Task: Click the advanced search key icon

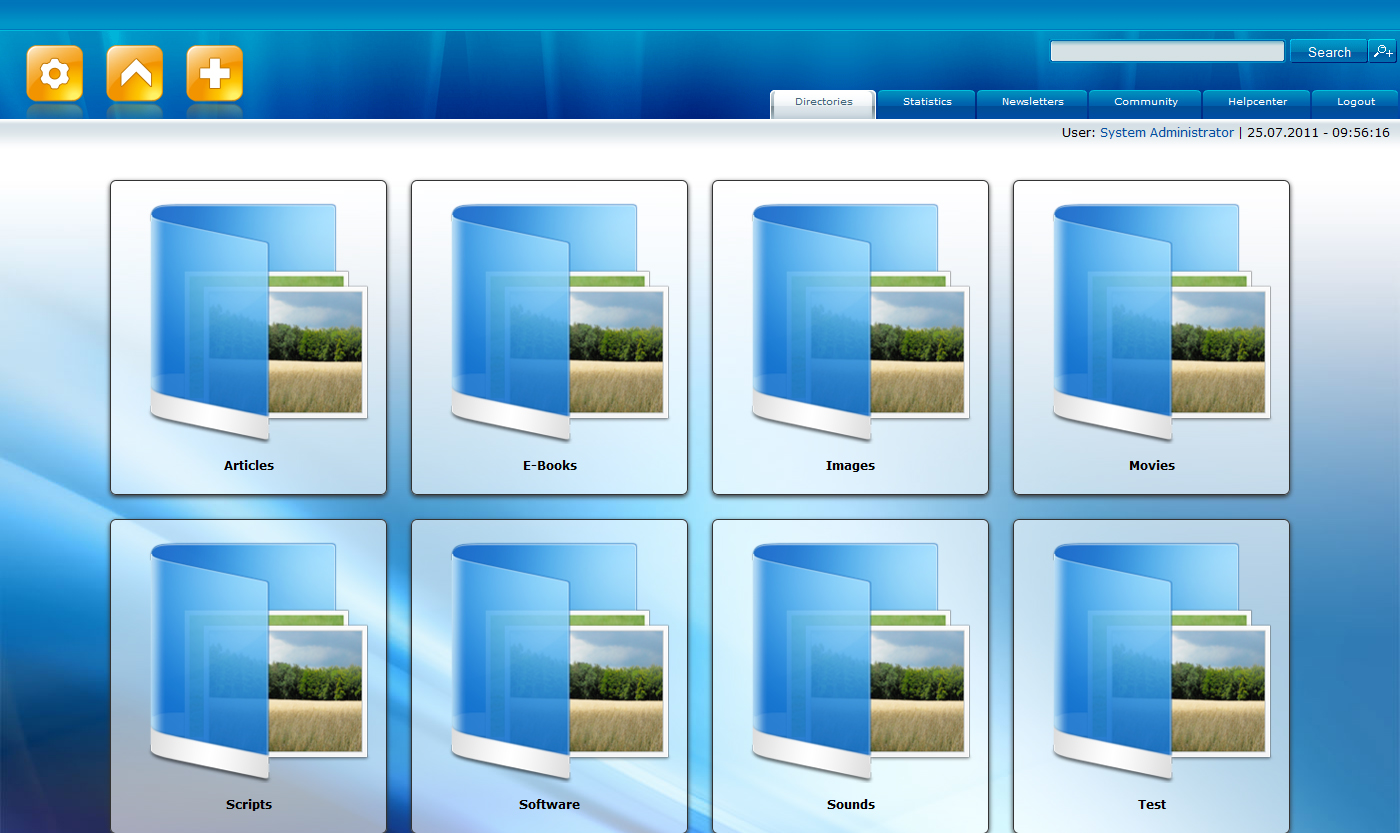Action: pyautogui.click(x=1382, y=51)
